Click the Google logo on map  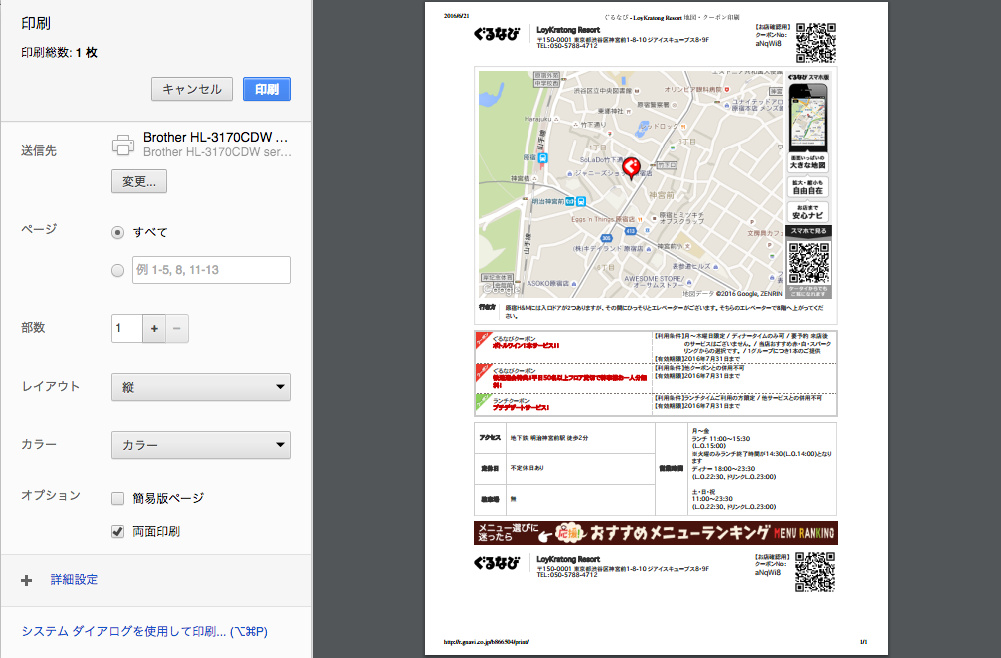(x=502, y=290)
